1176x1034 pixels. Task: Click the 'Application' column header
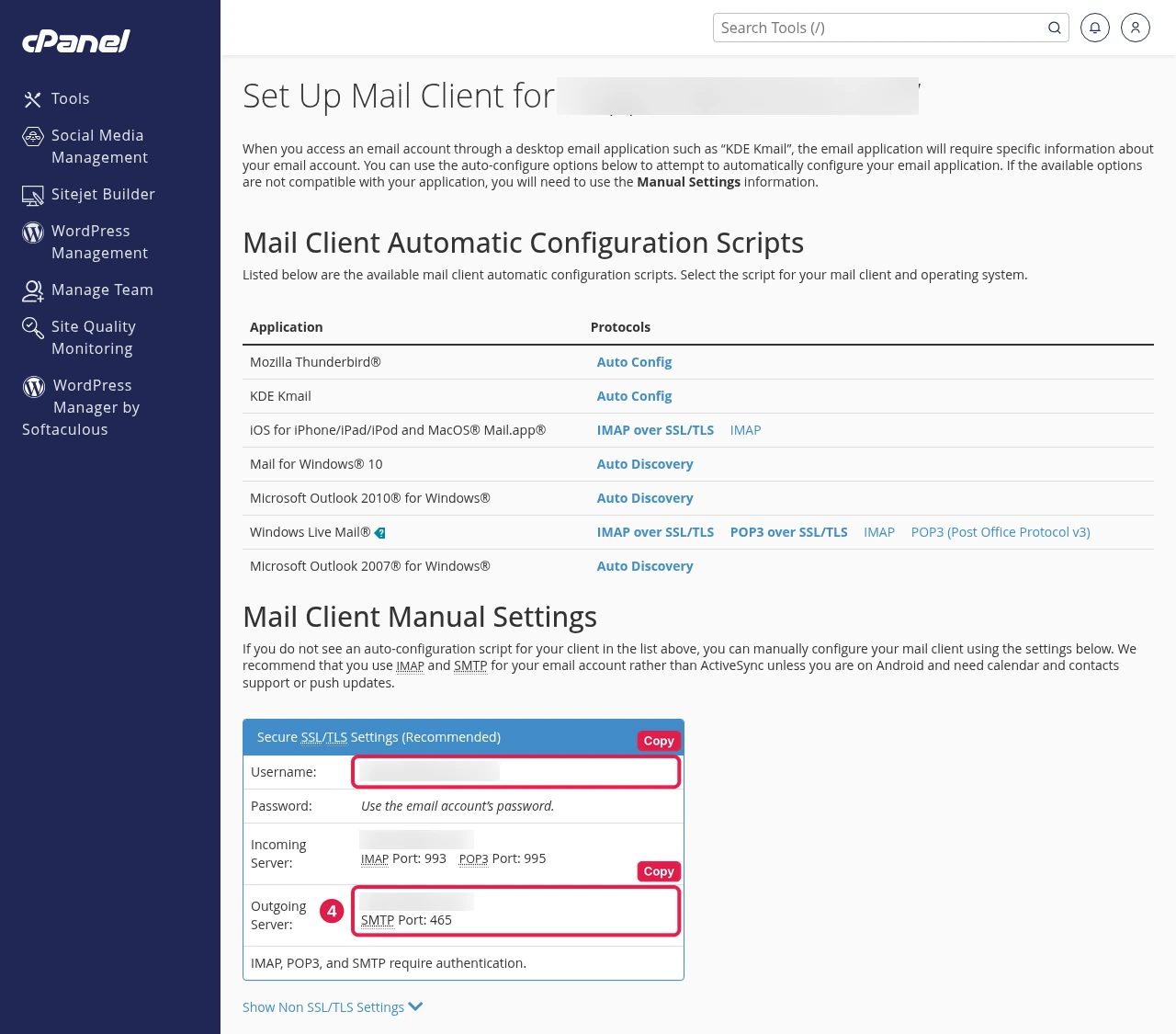click(x=287, y=327)
